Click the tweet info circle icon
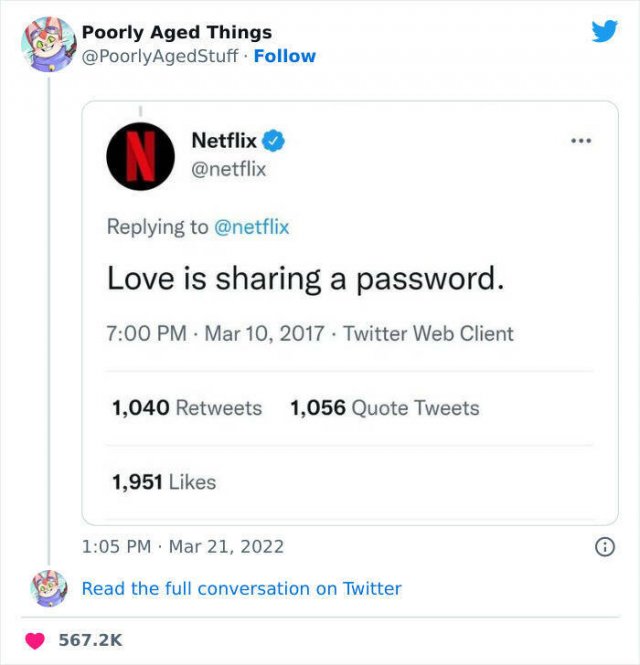The image size is (640, 665). coord(604,547)
